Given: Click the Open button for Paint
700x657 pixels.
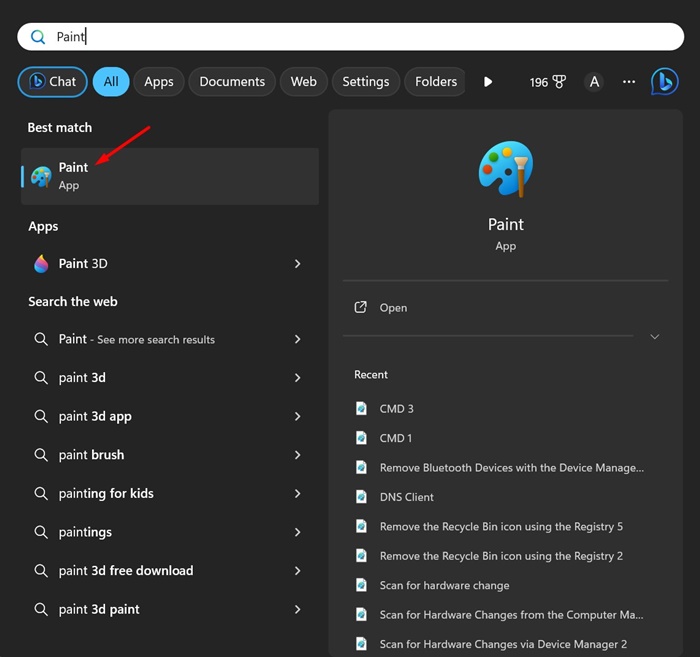Looking at the screenshot, I should 393,308.
